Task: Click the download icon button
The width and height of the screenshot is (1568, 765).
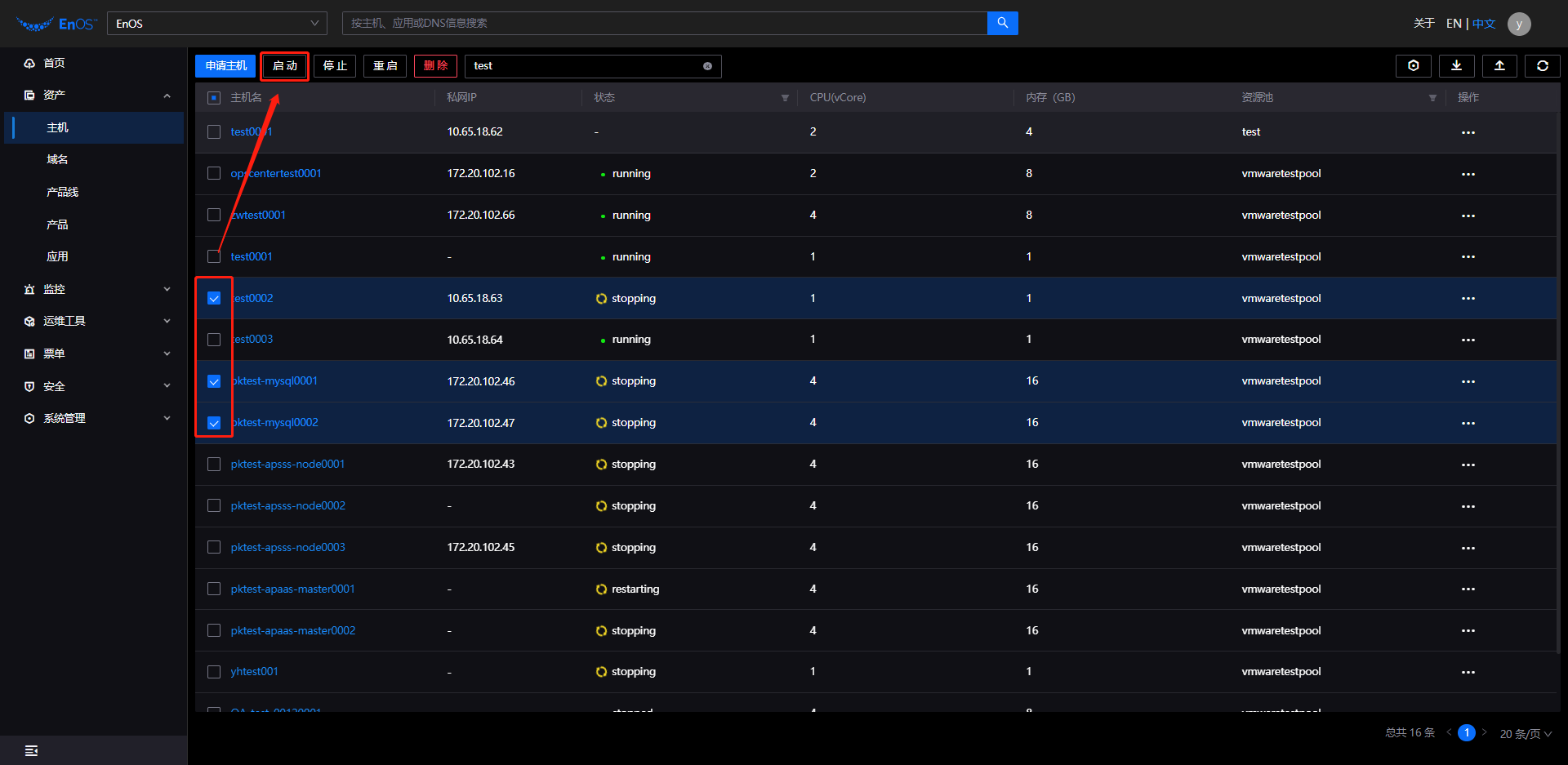Action: point(1456,66)
